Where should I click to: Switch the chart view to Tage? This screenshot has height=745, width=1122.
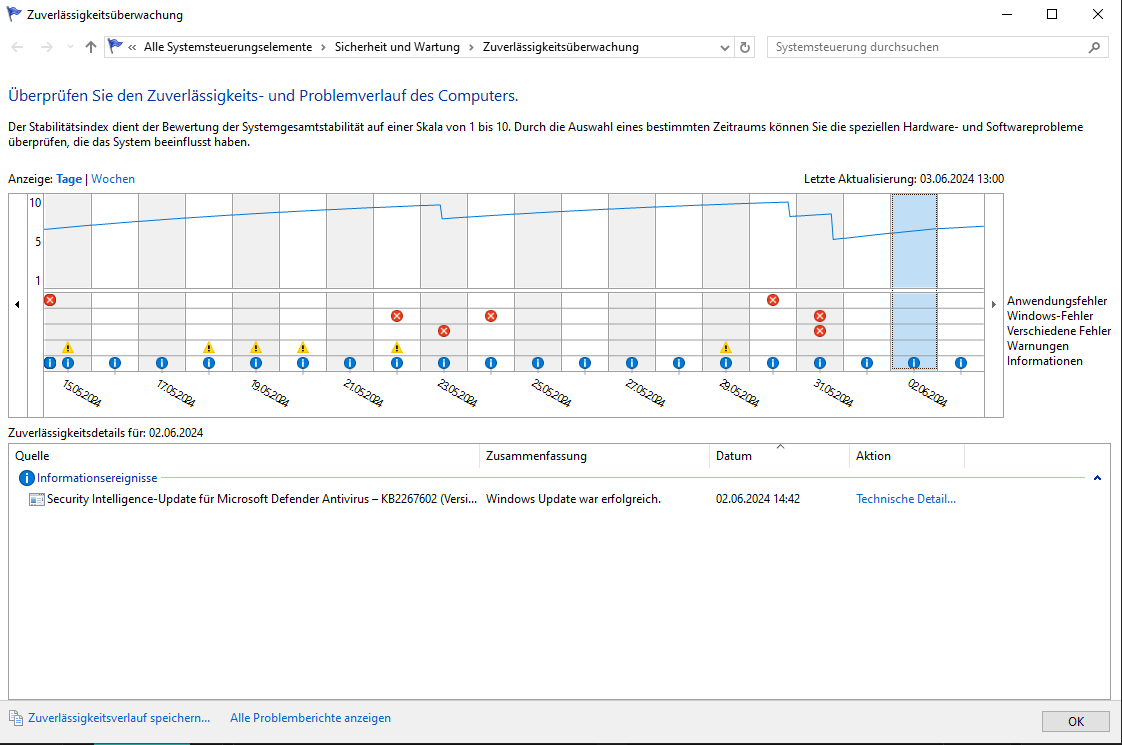coord(69,179)
